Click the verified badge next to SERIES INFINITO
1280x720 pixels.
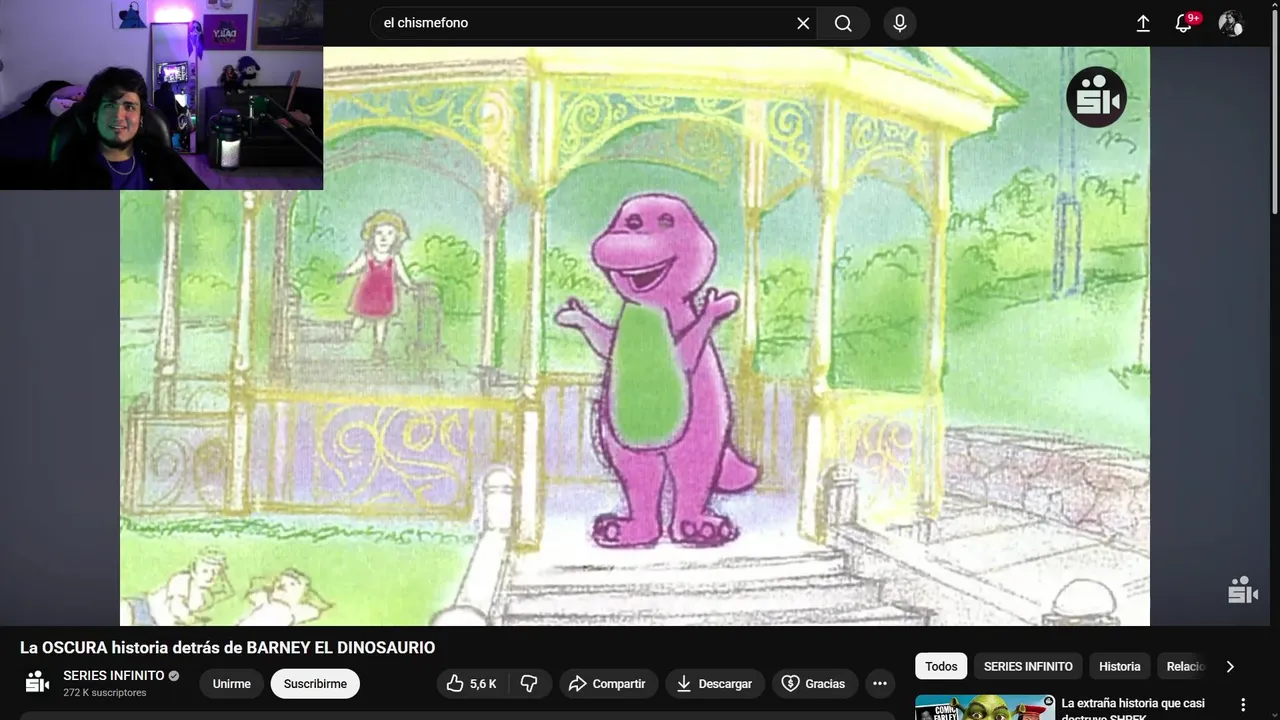(174, 676)
